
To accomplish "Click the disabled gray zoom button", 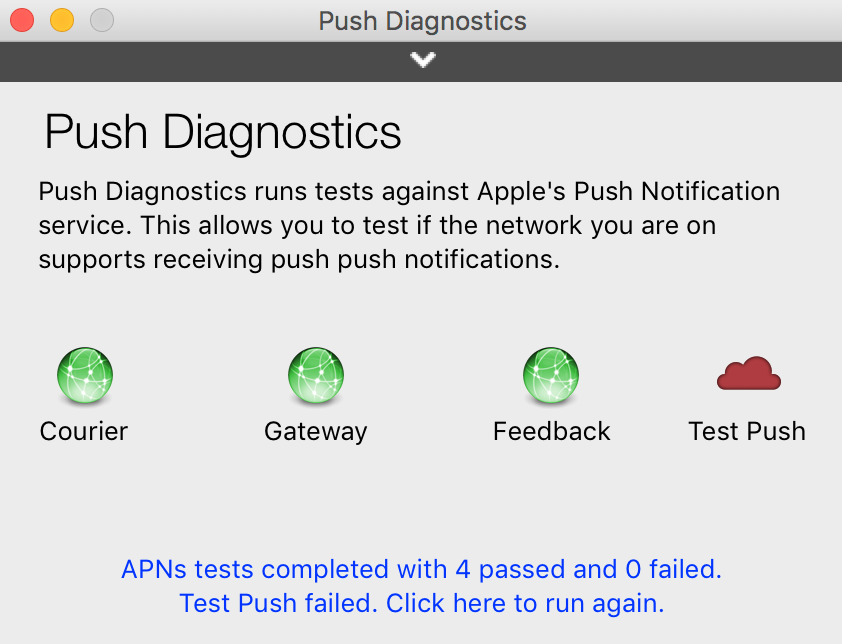I will [x=101, y=20].
